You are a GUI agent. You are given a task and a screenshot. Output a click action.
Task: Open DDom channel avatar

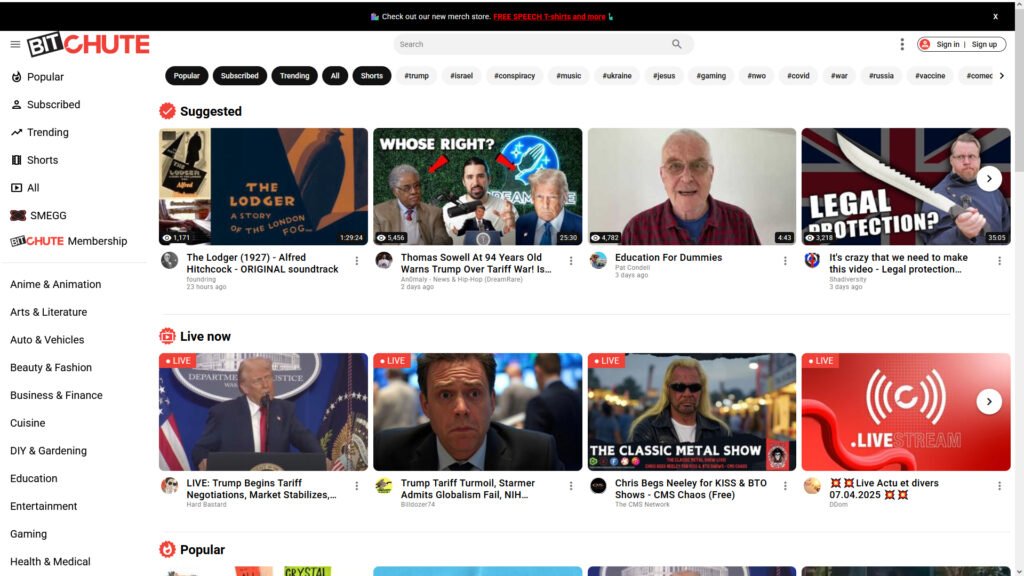(812, 486)
